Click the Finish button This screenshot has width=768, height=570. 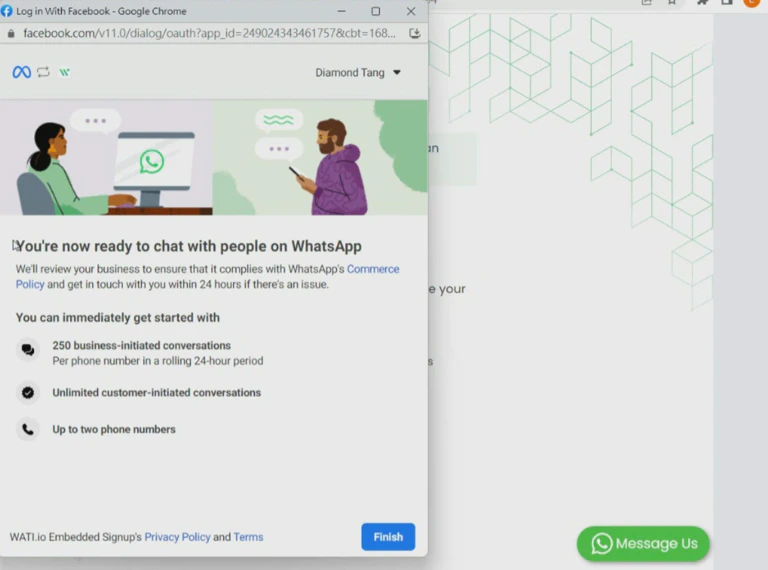pos(388,537)
